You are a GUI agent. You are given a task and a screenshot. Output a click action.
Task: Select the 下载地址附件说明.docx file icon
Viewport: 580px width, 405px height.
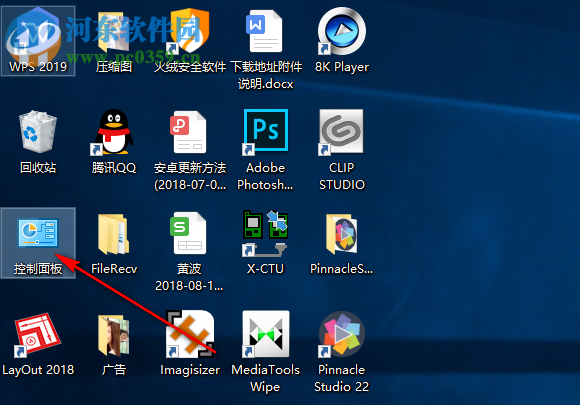(x=265, y=31)
